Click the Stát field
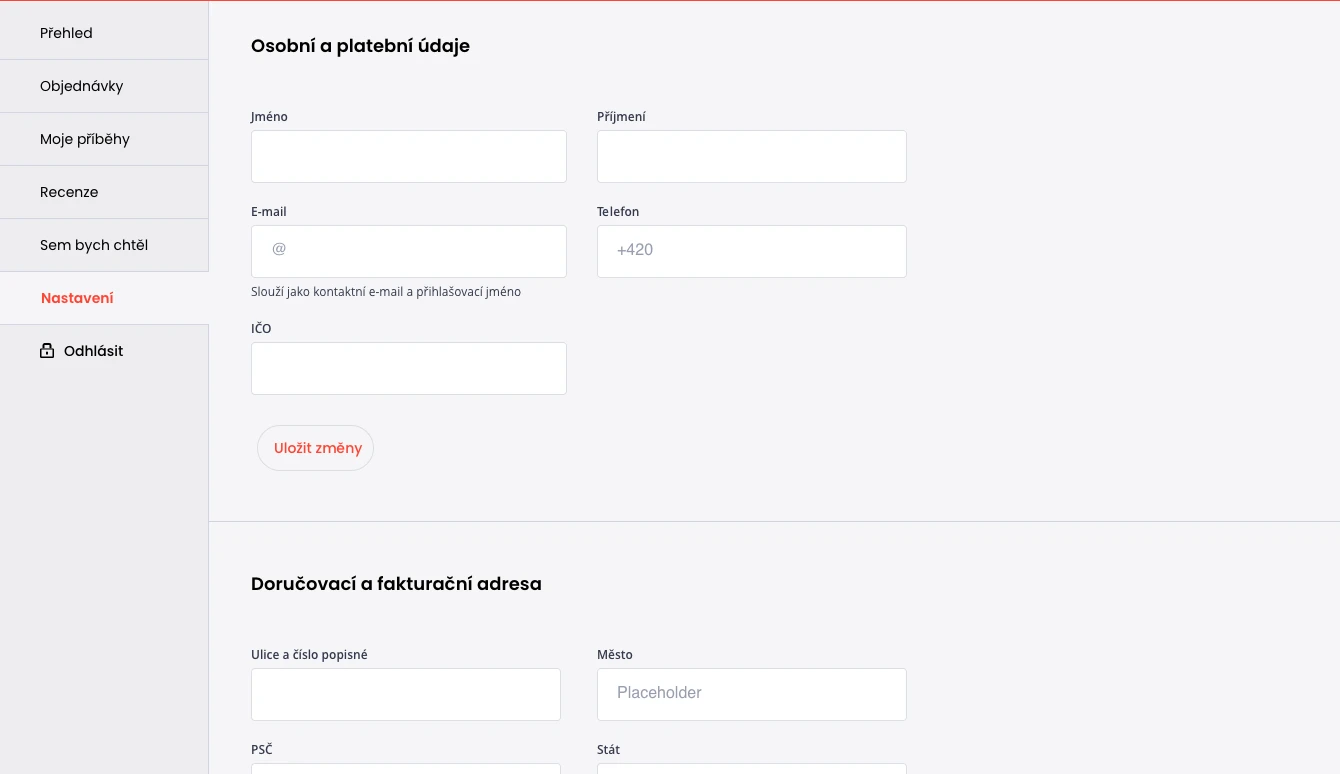This screenshot has width=1340, height=774. pos(752,768)
